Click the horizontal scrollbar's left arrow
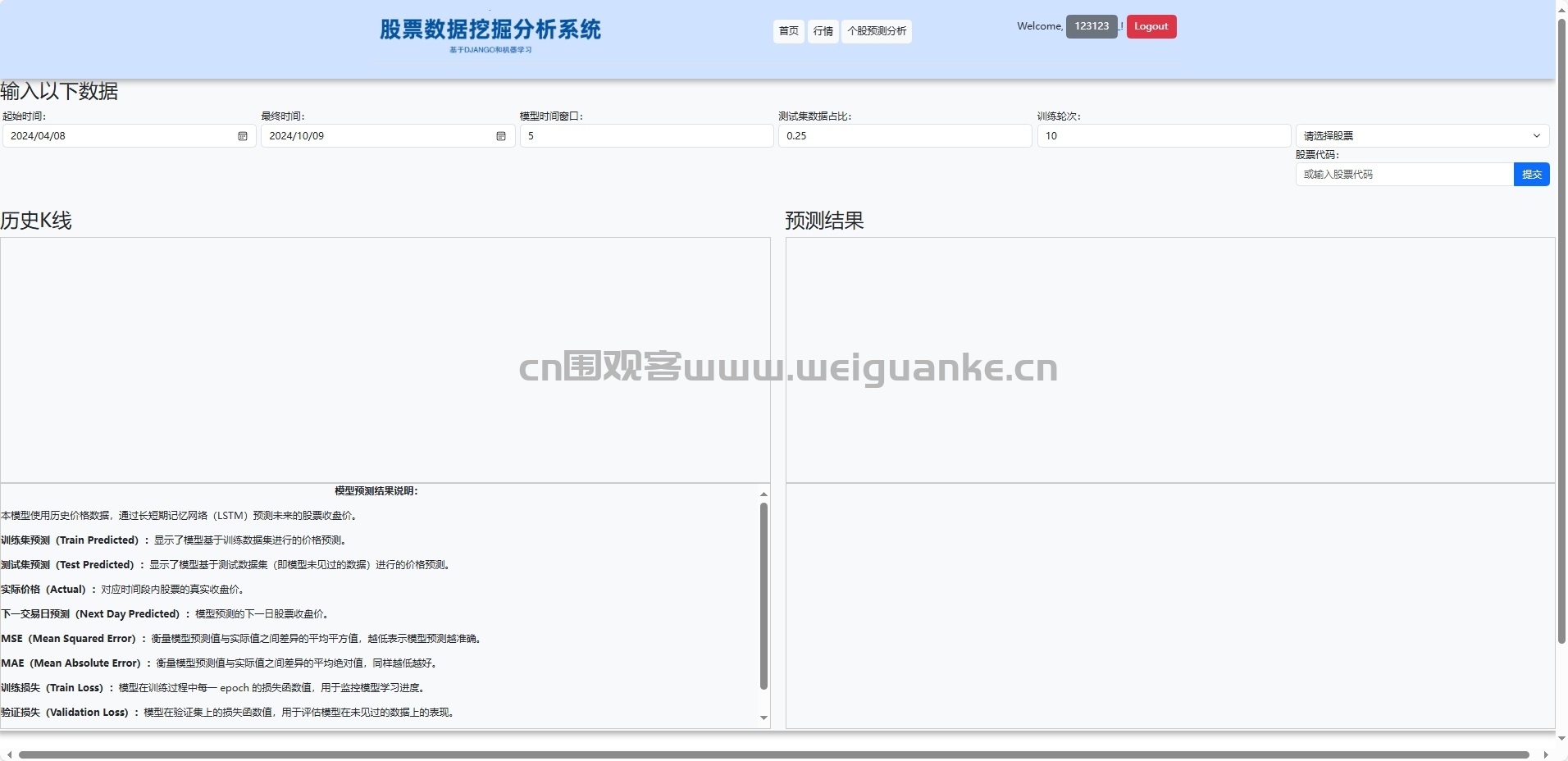This screenshot has height=761, width=1568. click(9, 754)
